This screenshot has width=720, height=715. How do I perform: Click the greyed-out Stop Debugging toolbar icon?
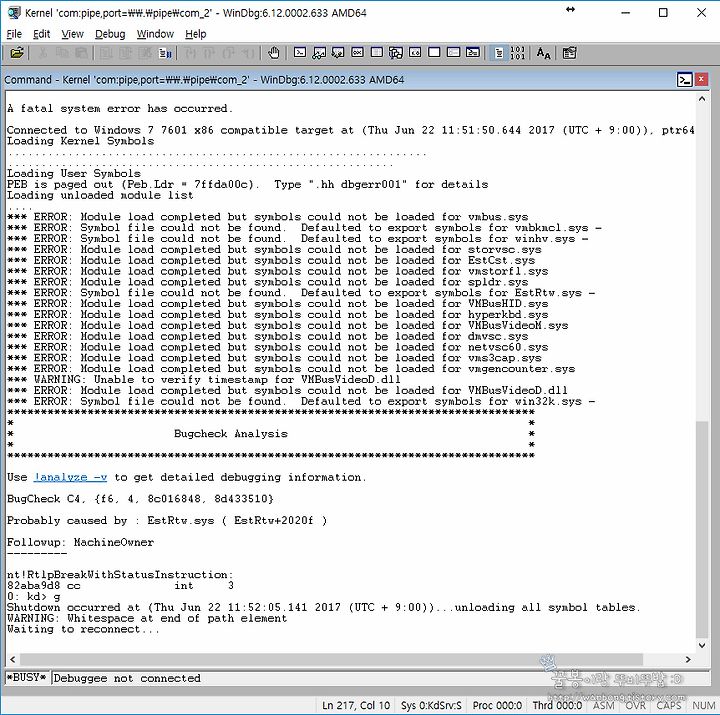(145, 53)
